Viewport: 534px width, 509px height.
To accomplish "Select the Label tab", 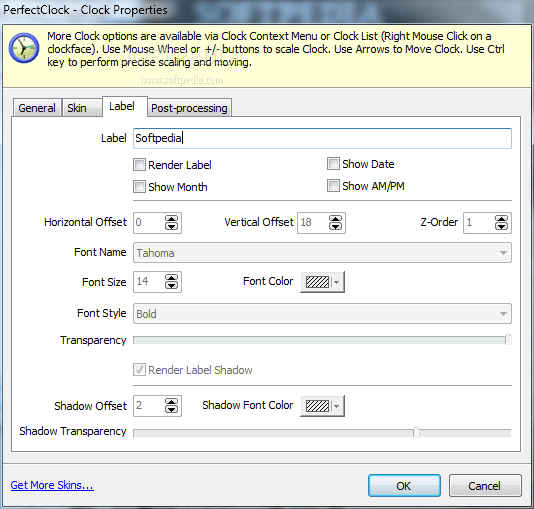I will [x=125, y=106].
